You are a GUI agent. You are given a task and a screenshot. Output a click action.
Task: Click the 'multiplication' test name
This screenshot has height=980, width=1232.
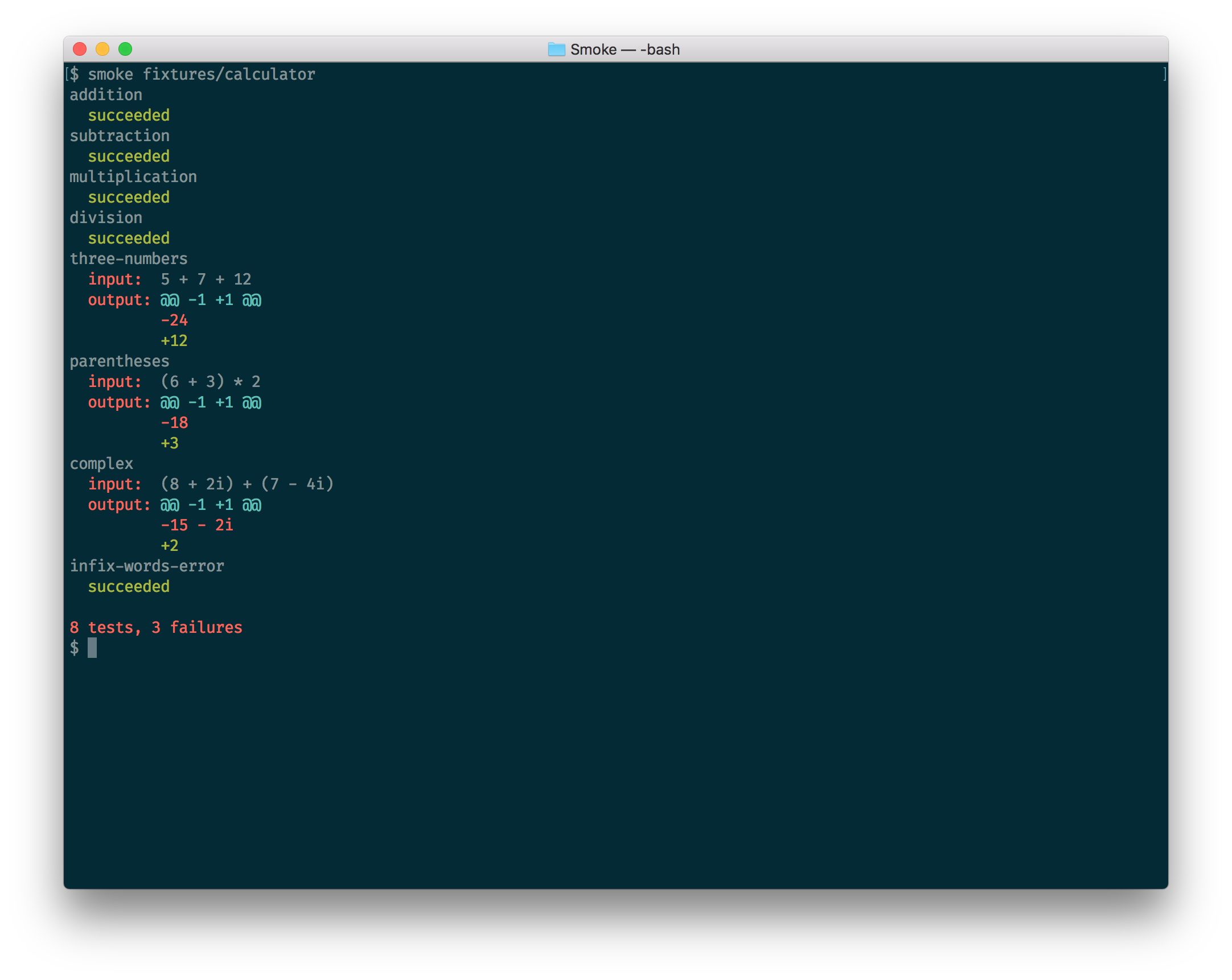tap(133, 176)
